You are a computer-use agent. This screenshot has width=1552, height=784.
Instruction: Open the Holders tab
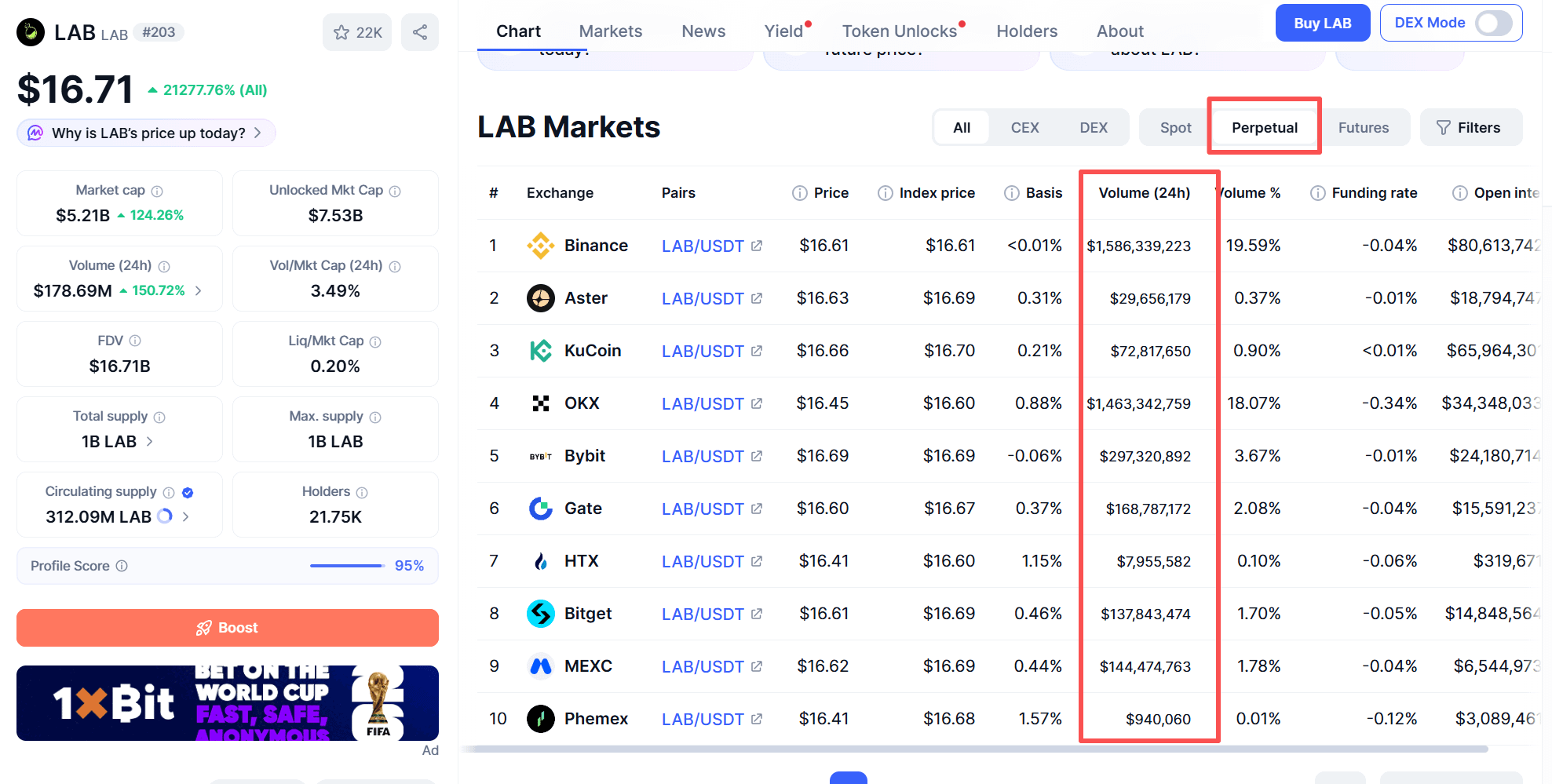tap(1027, 31)
